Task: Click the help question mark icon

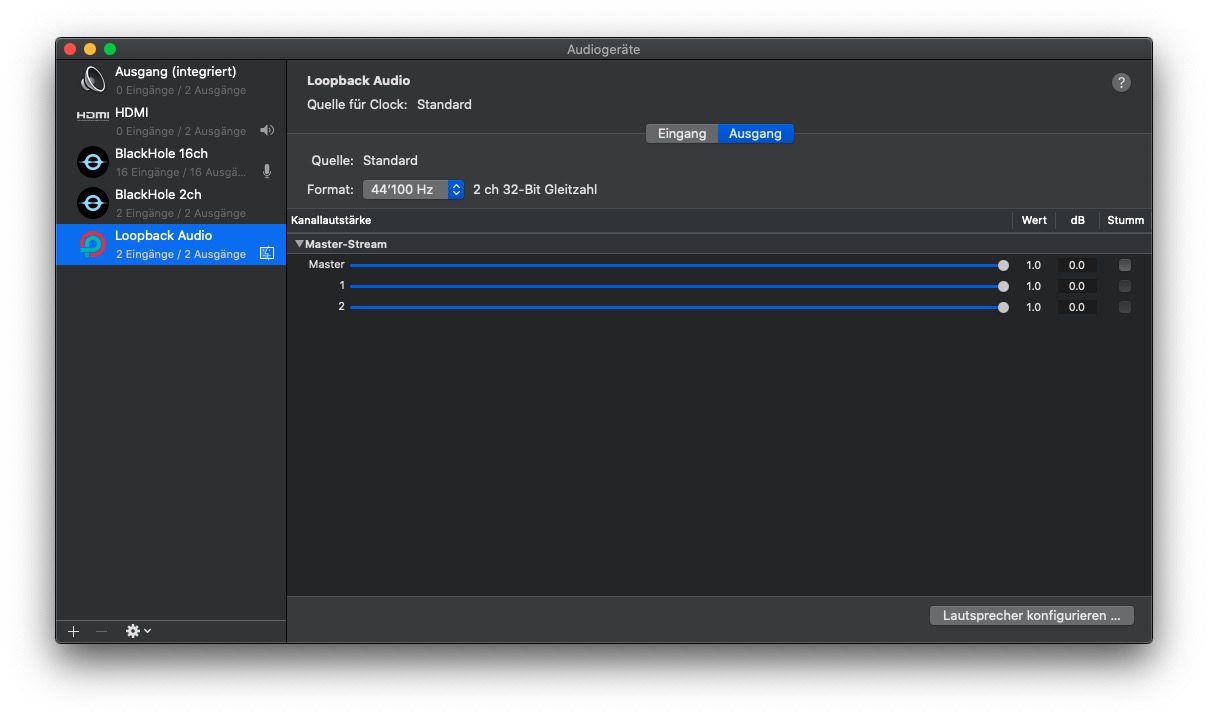Action: [1121, 83]
